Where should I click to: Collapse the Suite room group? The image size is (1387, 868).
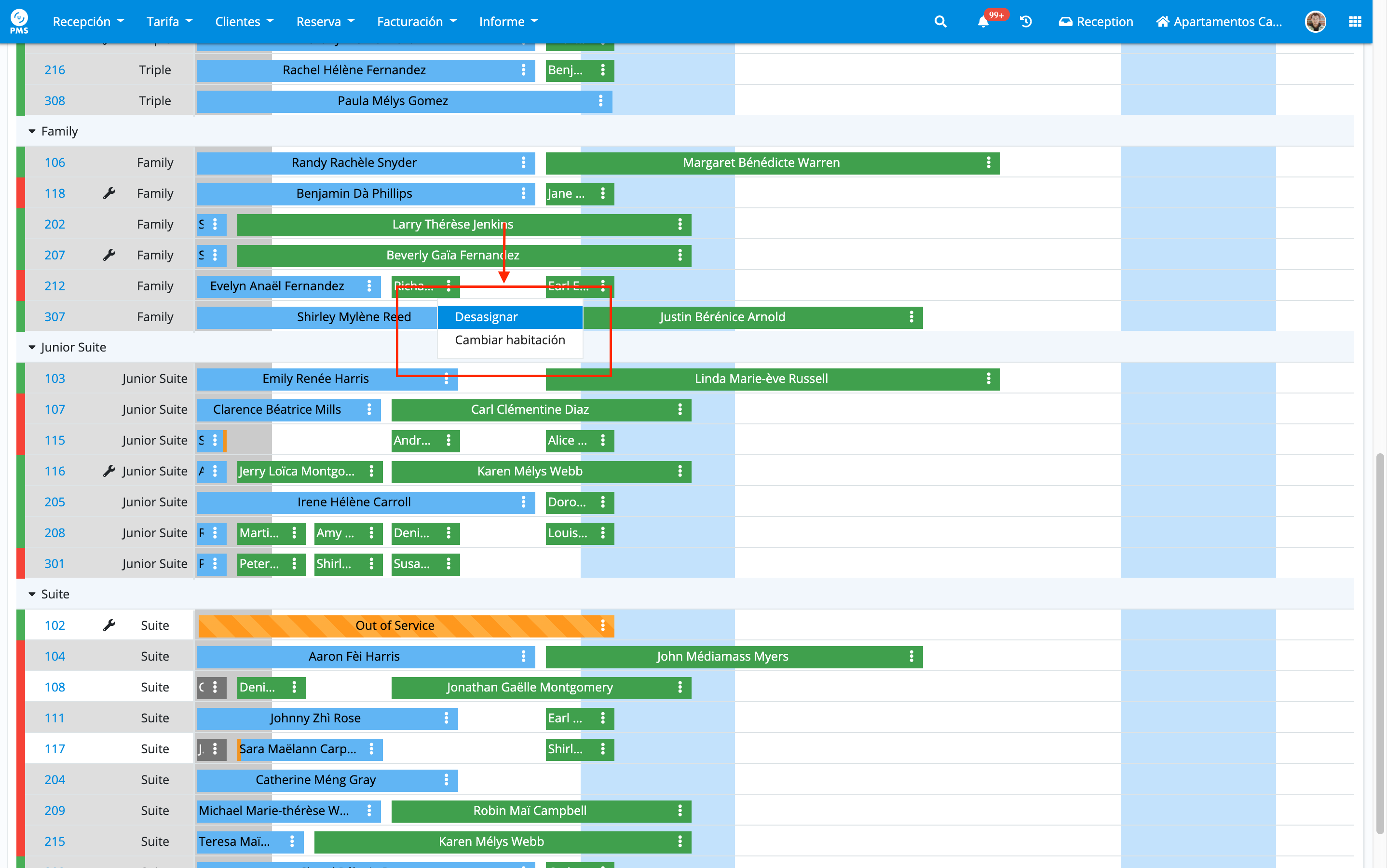click(x=32, y=595)
